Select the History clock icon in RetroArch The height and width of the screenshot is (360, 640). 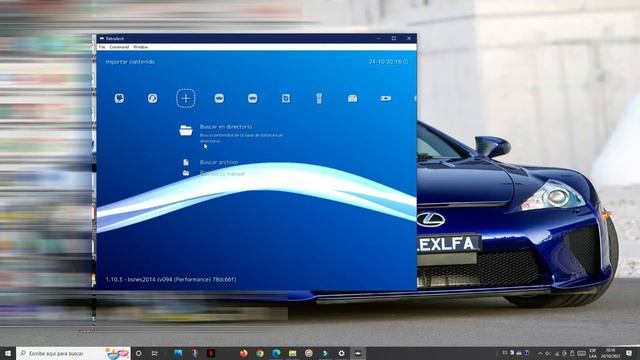click(153, 98)
